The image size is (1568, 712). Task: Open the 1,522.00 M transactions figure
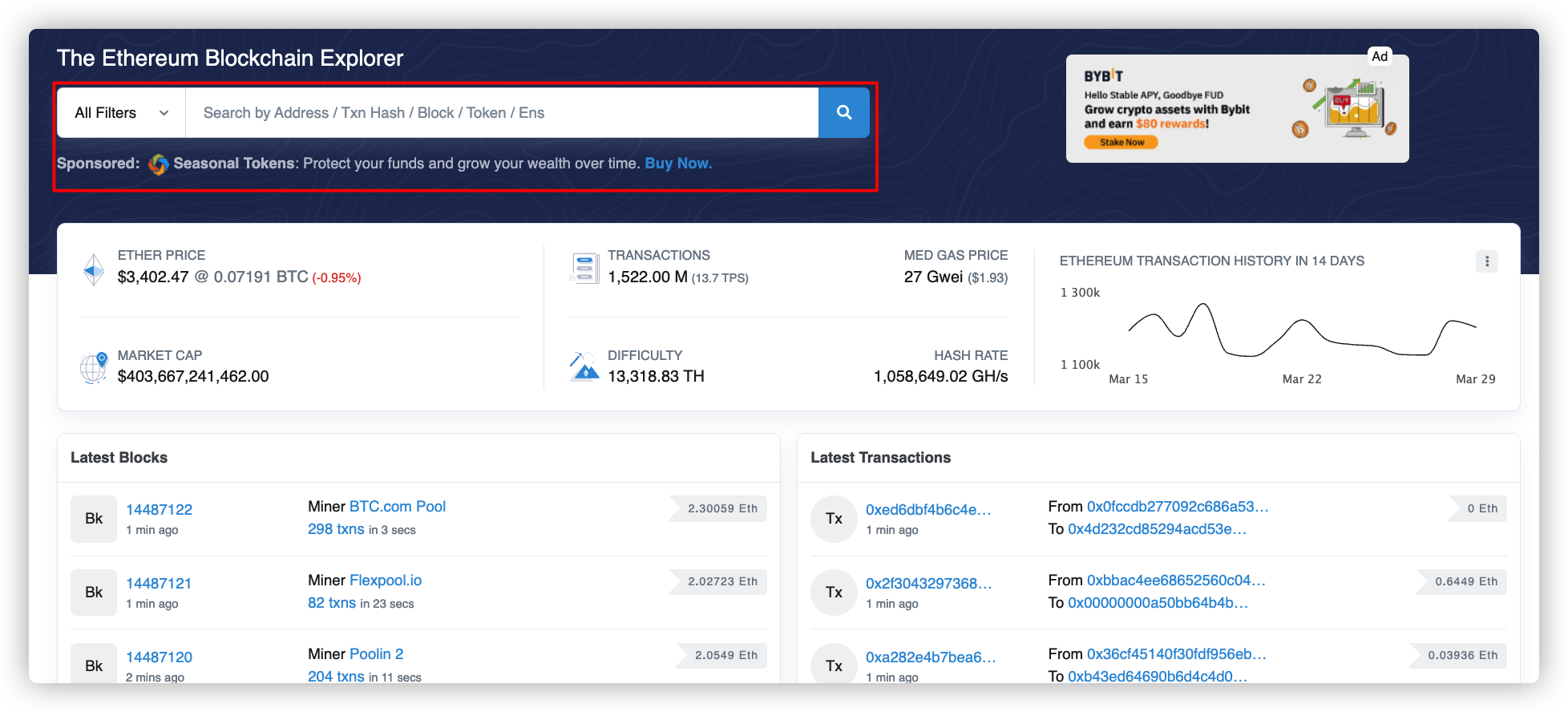point(648,277)
